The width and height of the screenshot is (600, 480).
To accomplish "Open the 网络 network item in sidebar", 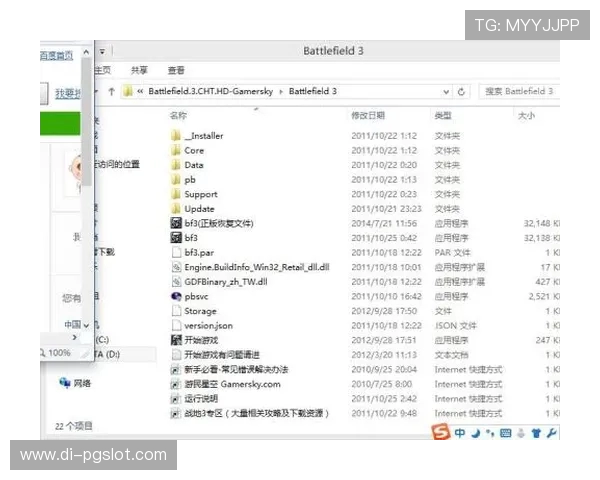I will click(x=76, y=383).
